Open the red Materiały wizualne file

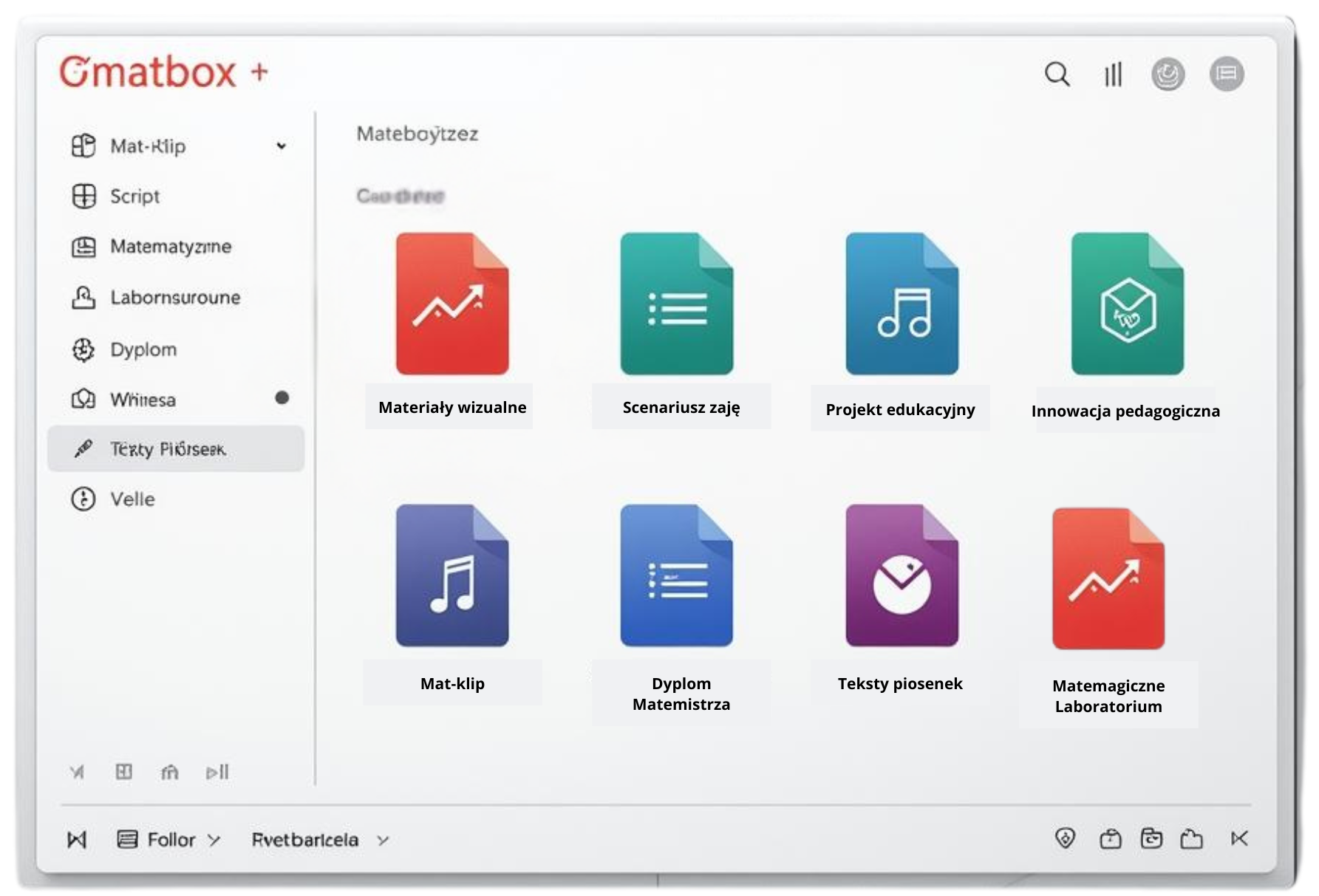point(452,304)
